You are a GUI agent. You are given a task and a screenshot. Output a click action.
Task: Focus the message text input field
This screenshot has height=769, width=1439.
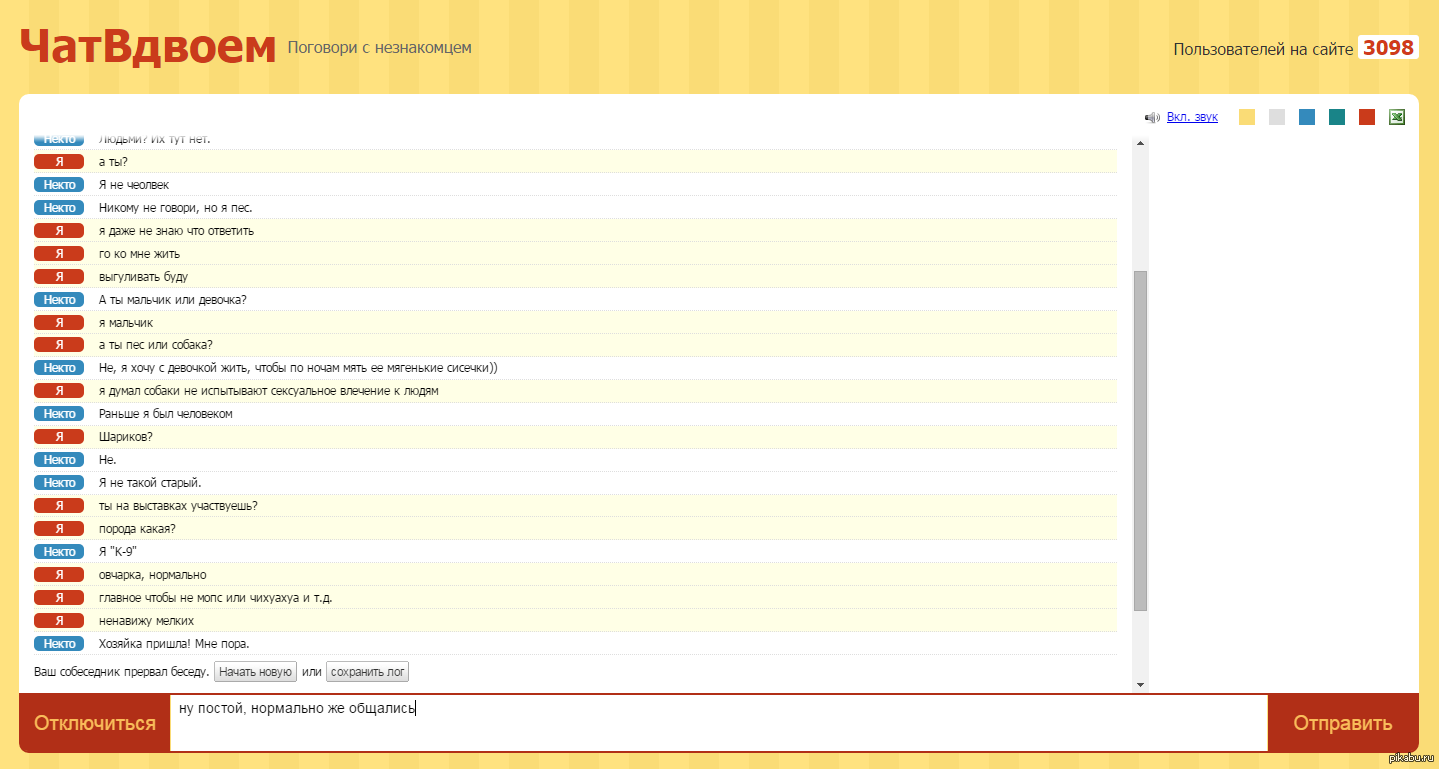pyautogui.click(x=718, y=723)
